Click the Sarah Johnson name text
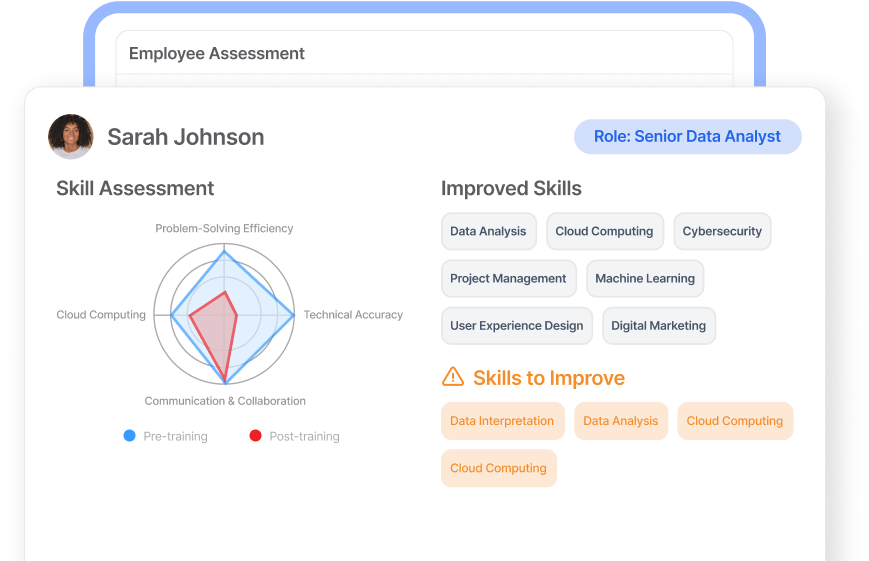 coord(186,137)
